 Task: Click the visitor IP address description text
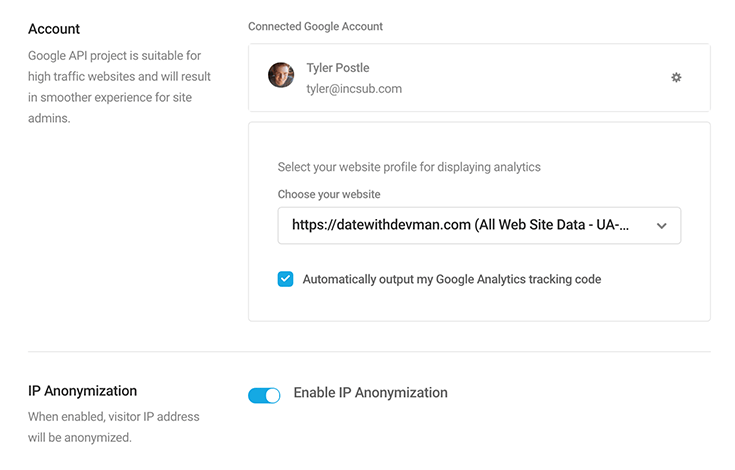tap(113, 427)
